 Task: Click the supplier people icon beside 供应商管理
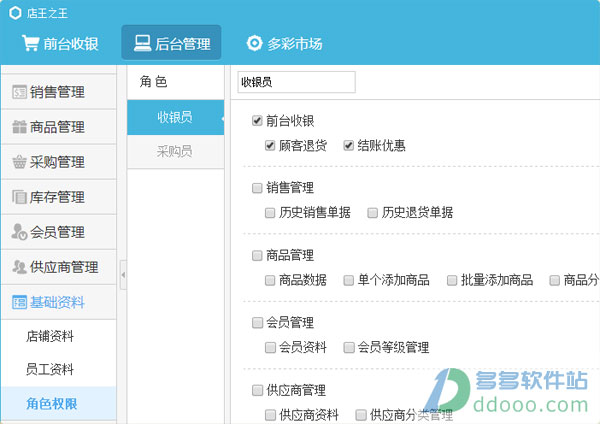[19, 267]
